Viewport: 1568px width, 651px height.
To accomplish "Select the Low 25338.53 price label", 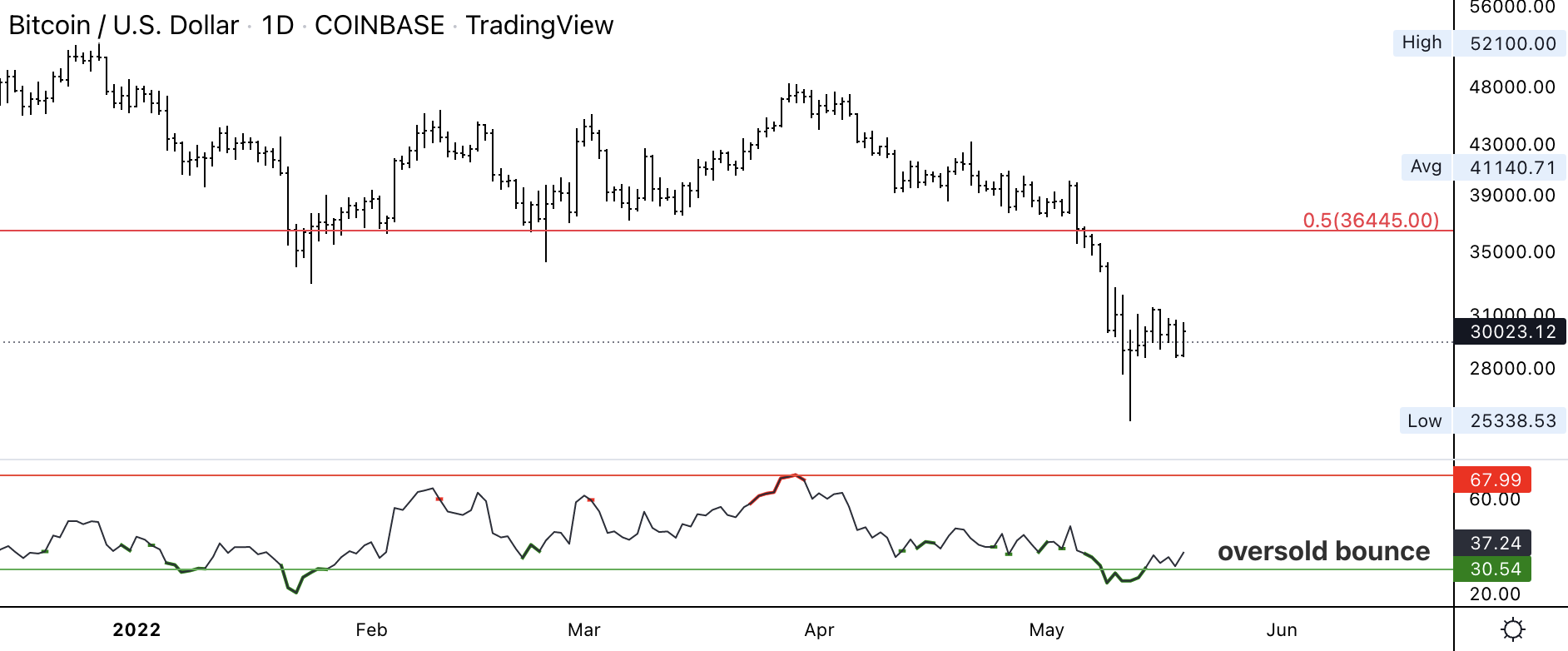I will pyautogui.click(x=1481, y=420).
